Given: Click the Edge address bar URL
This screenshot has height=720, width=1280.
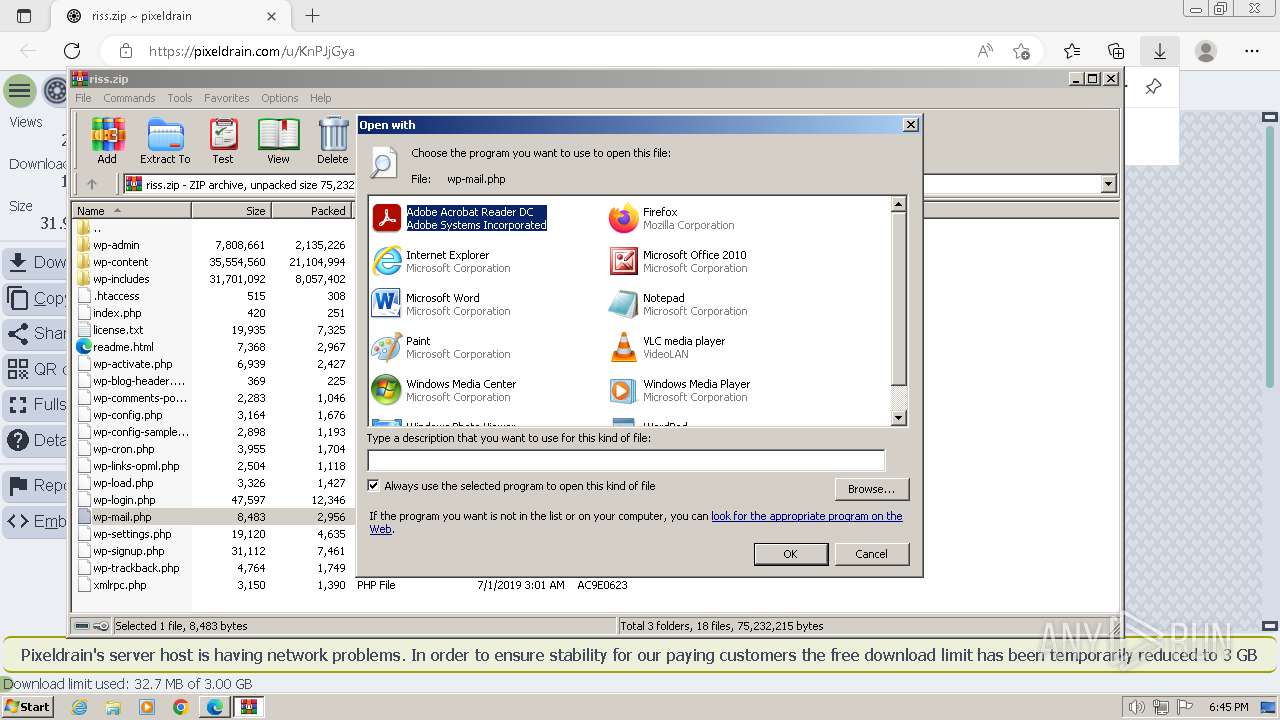Looking at the screenshot, I should coord(252,51).
